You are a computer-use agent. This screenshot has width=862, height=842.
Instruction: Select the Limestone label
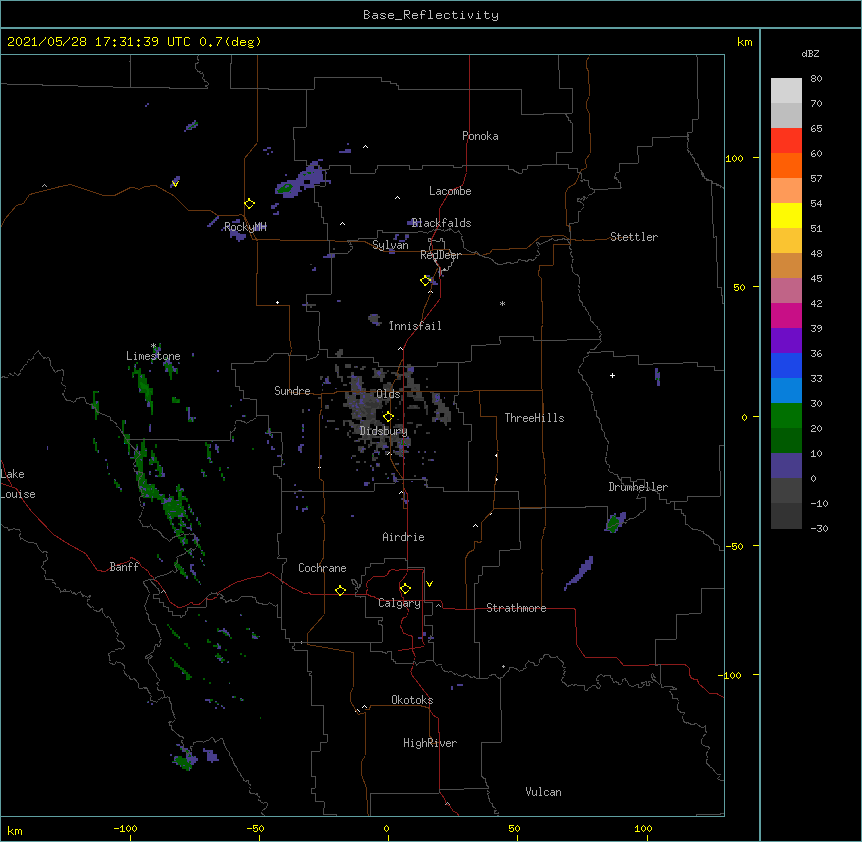[x=153, y=356]
